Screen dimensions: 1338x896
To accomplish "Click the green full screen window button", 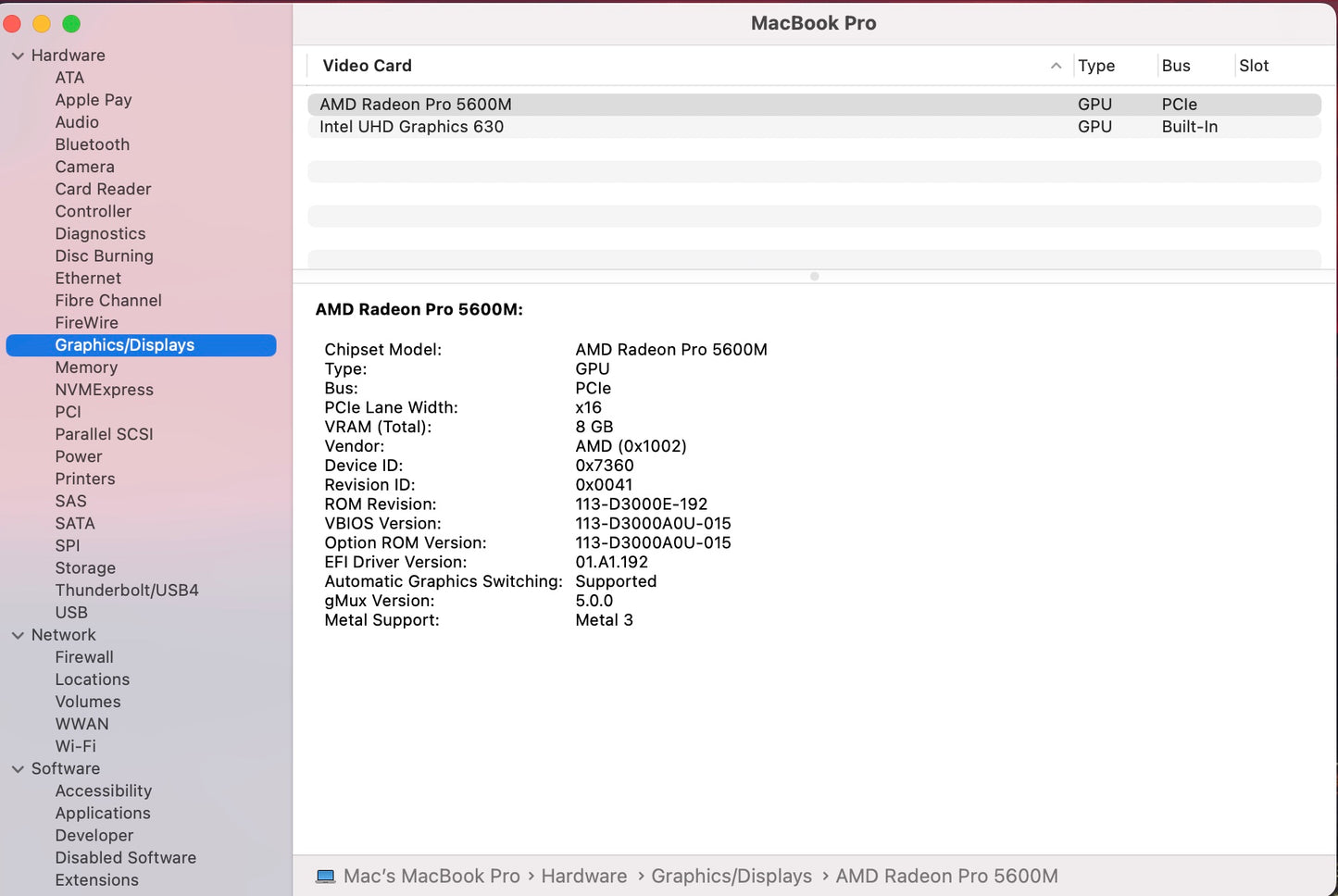I will (71, 24).
